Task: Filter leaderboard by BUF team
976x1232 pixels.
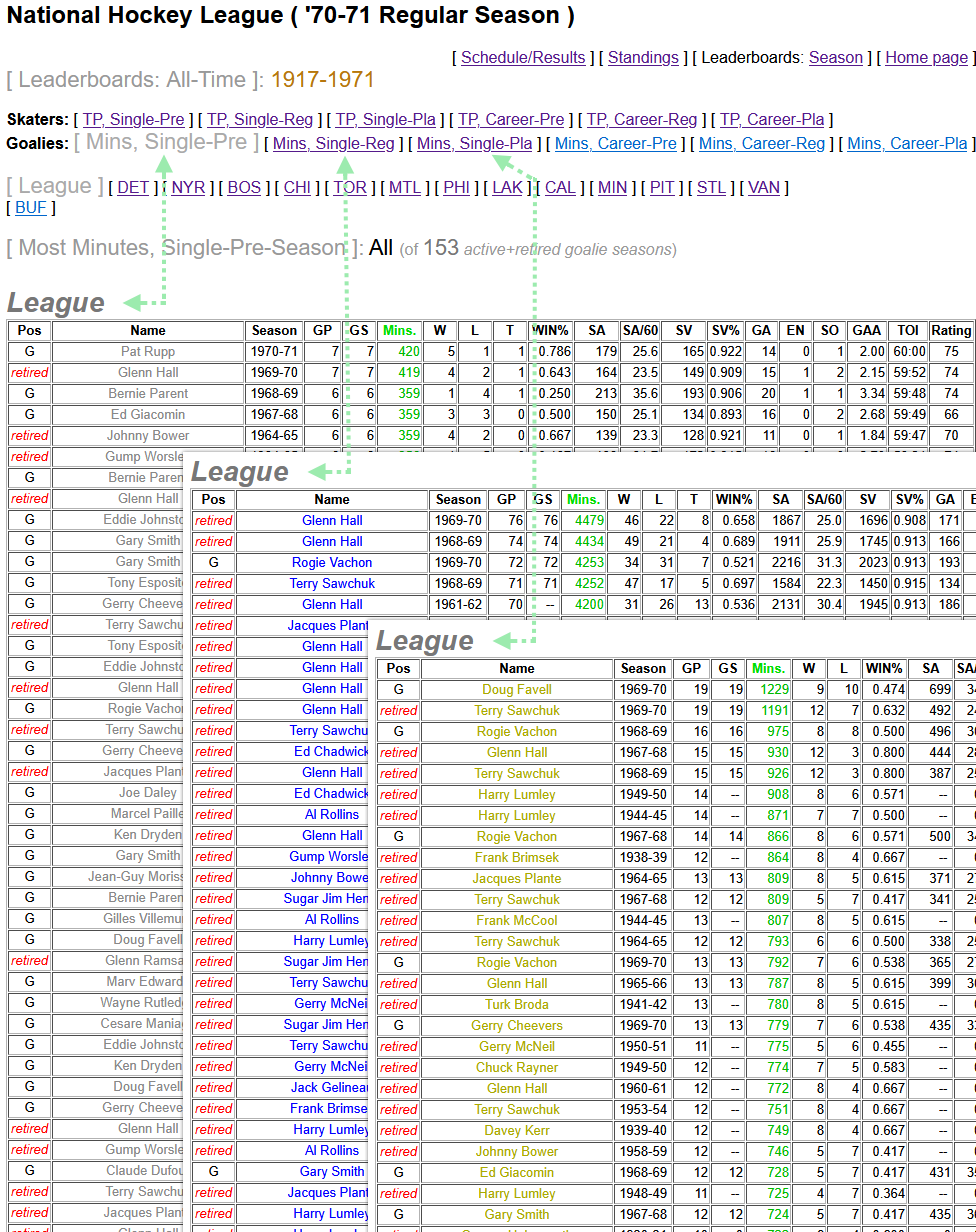Action: coord(31,208)
